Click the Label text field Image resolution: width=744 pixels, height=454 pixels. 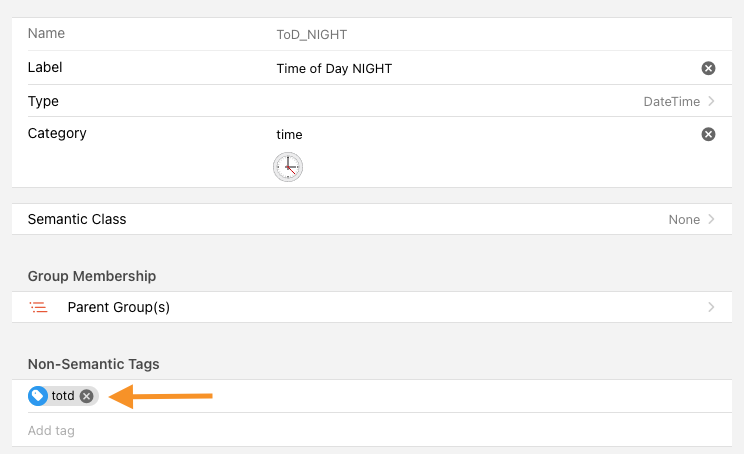480,68
